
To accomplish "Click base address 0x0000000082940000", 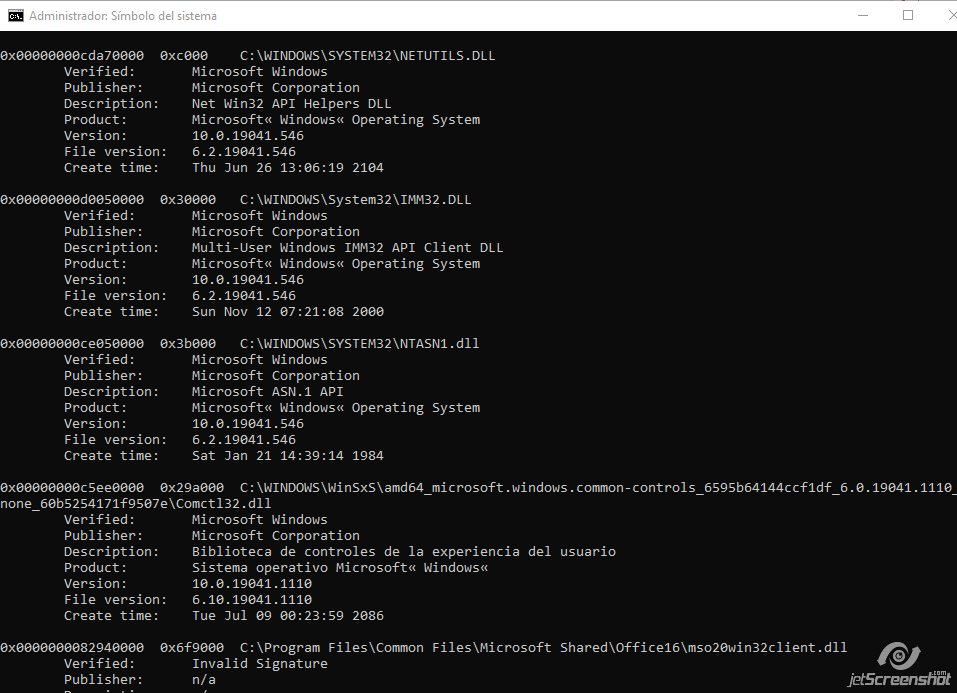I will (72, 648).
